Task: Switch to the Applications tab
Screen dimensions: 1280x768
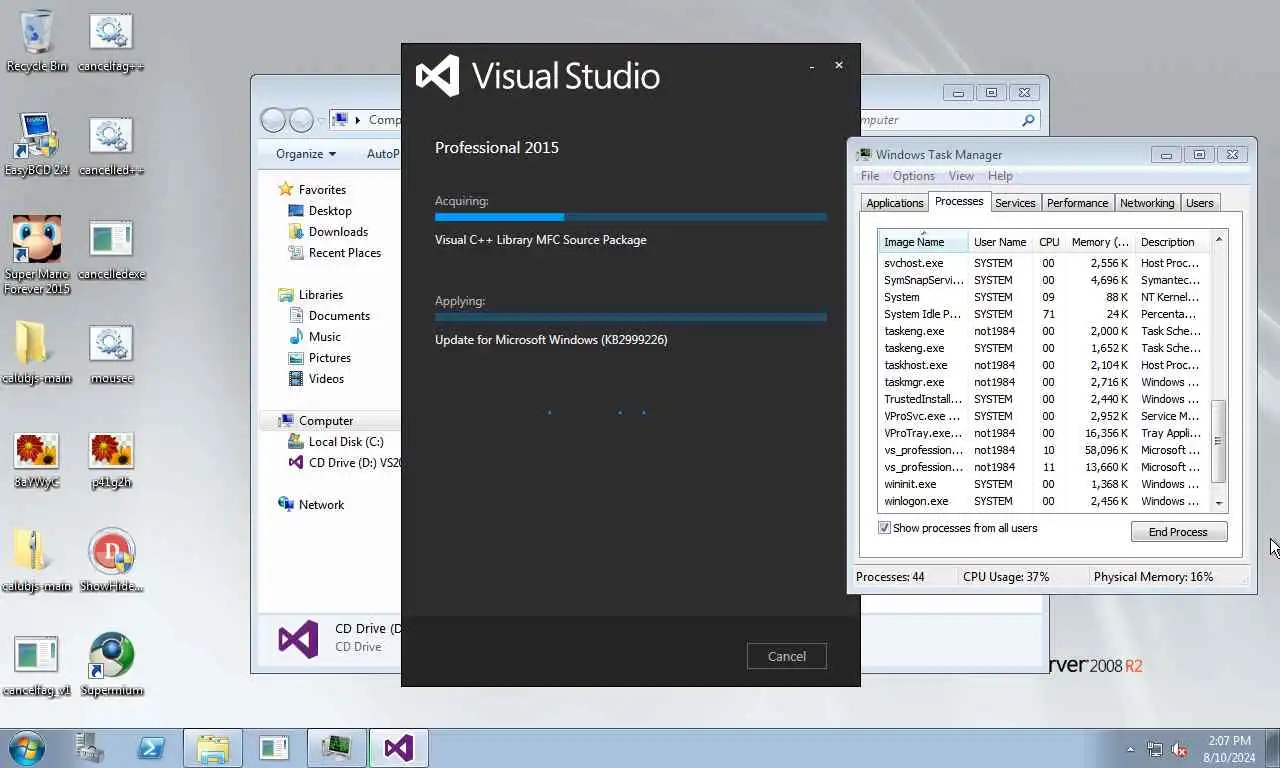Action: (895, 203)
